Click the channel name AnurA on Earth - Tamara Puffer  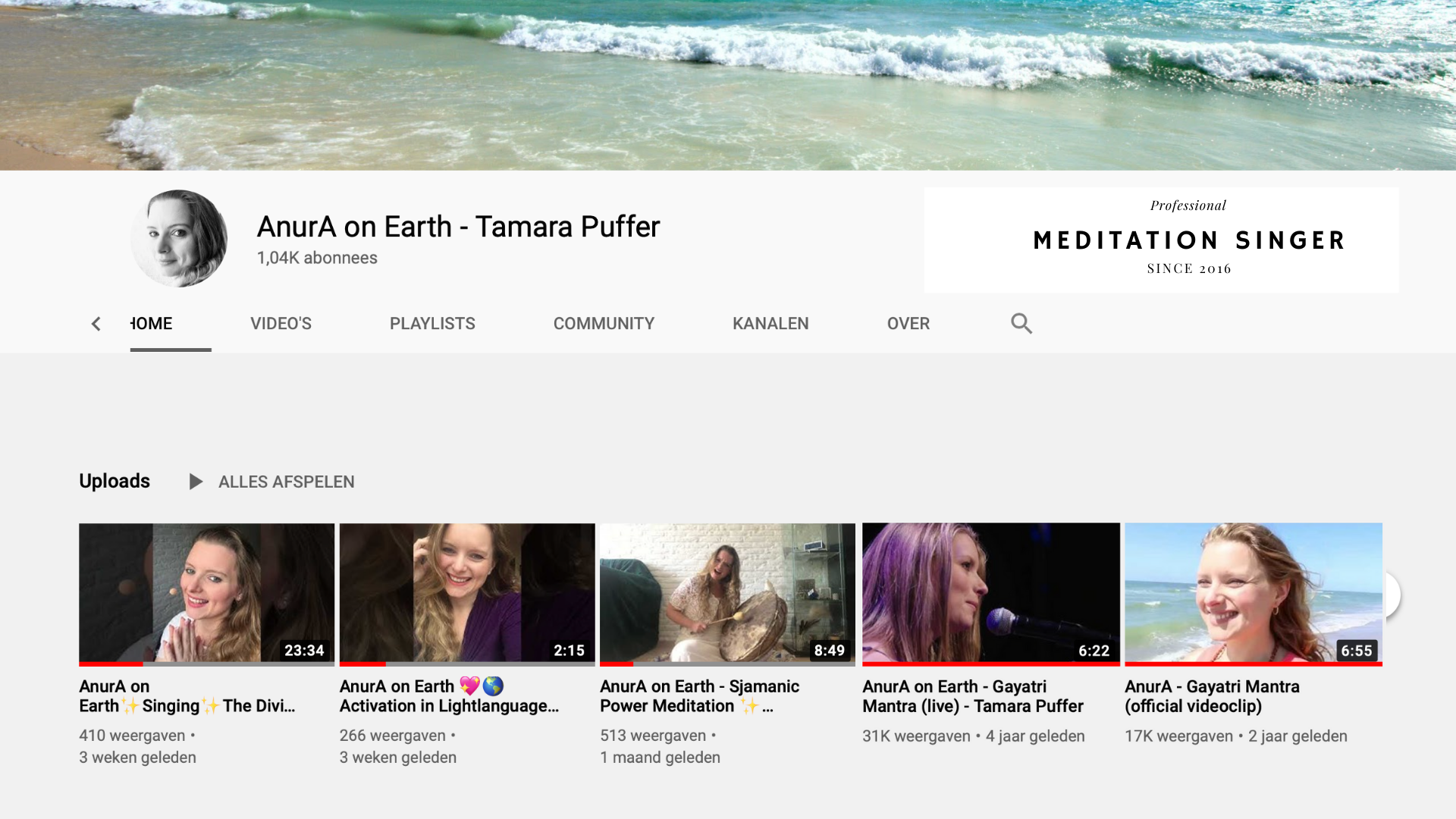coord(458,227)
